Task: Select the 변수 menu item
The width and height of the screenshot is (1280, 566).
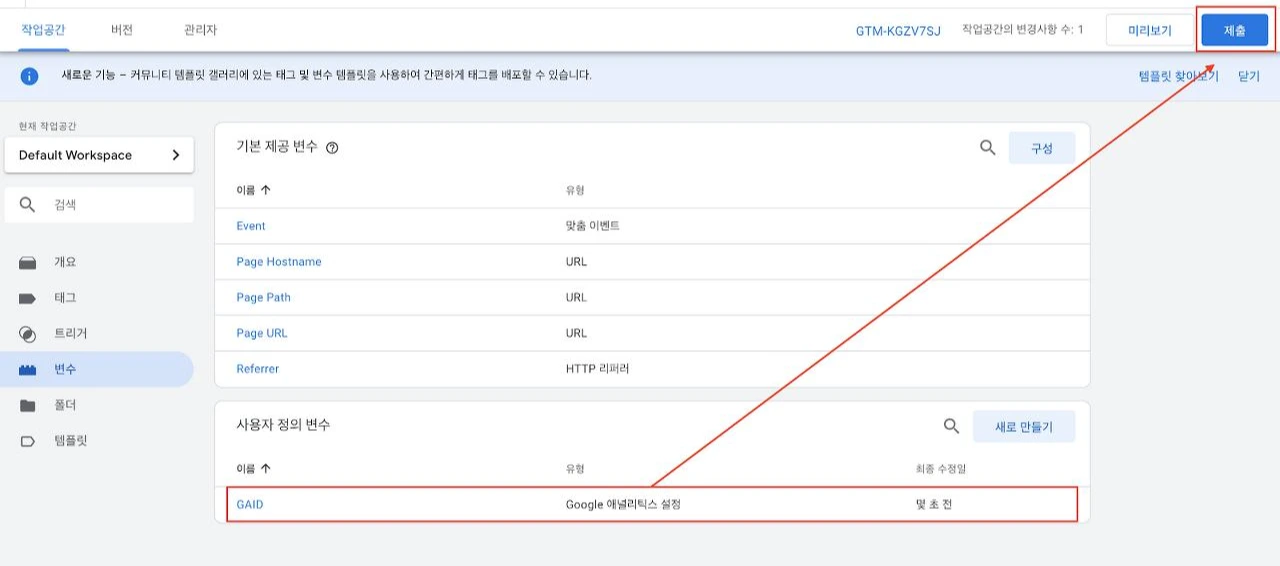Action: pos(65,370)
